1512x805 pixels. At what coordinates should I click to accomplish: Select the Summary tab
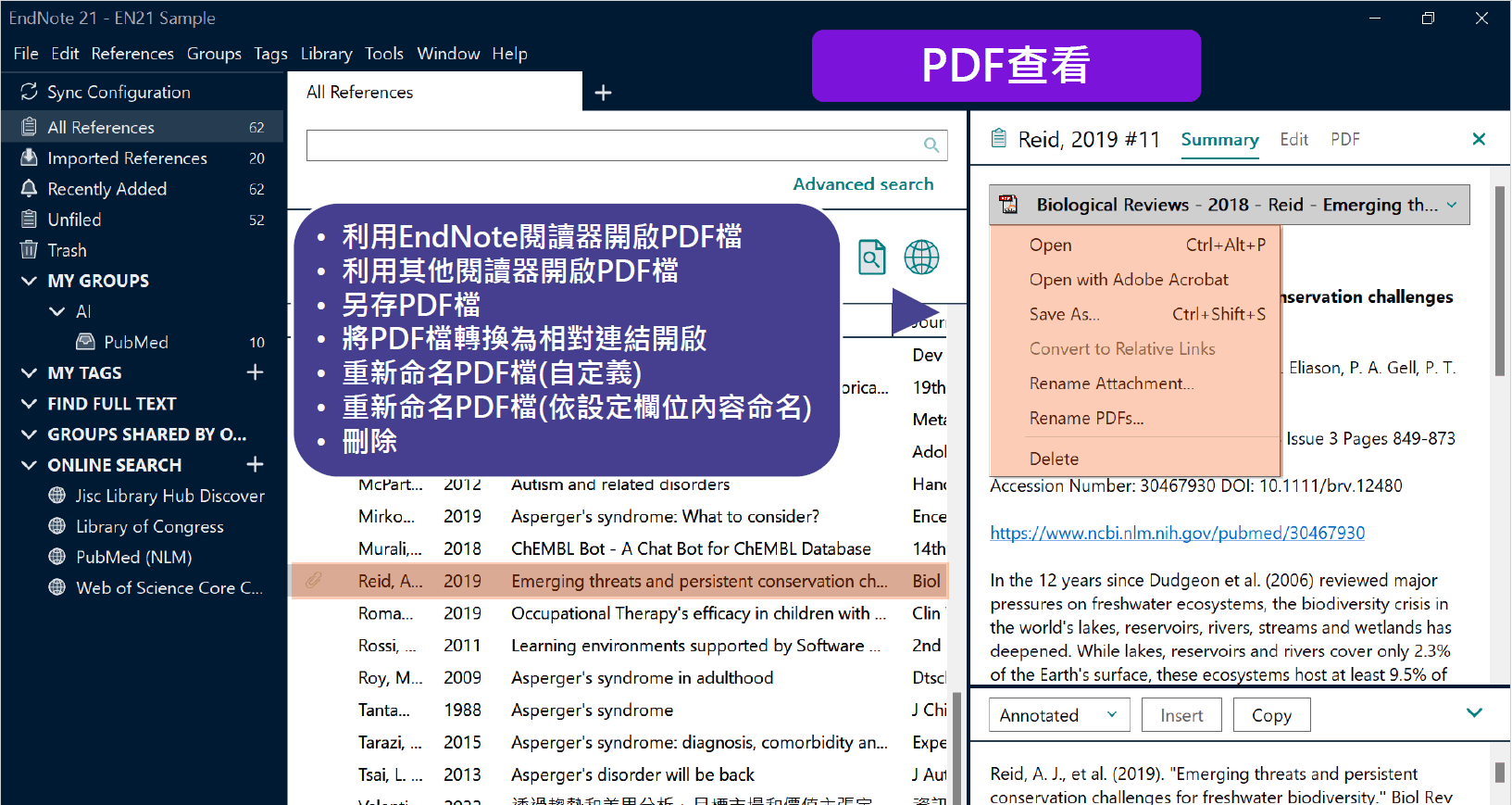click(1219, 139)
